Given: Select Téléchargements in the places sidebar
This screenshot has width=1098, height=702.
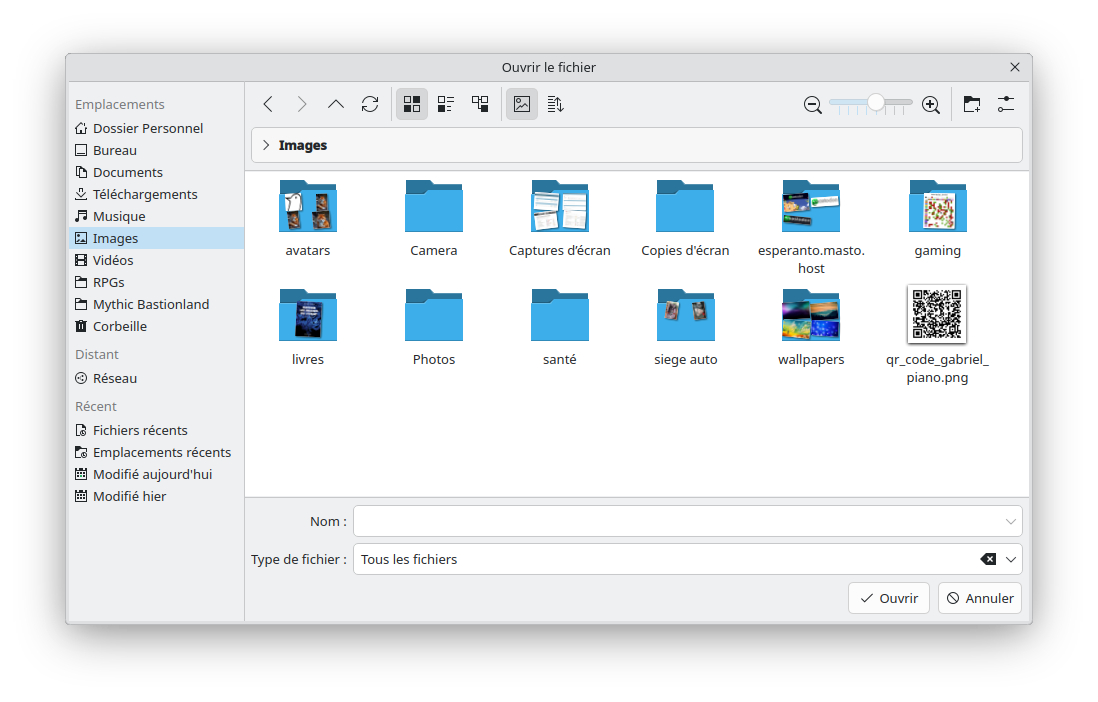Looking at the screenshot, I should point(145,194).
